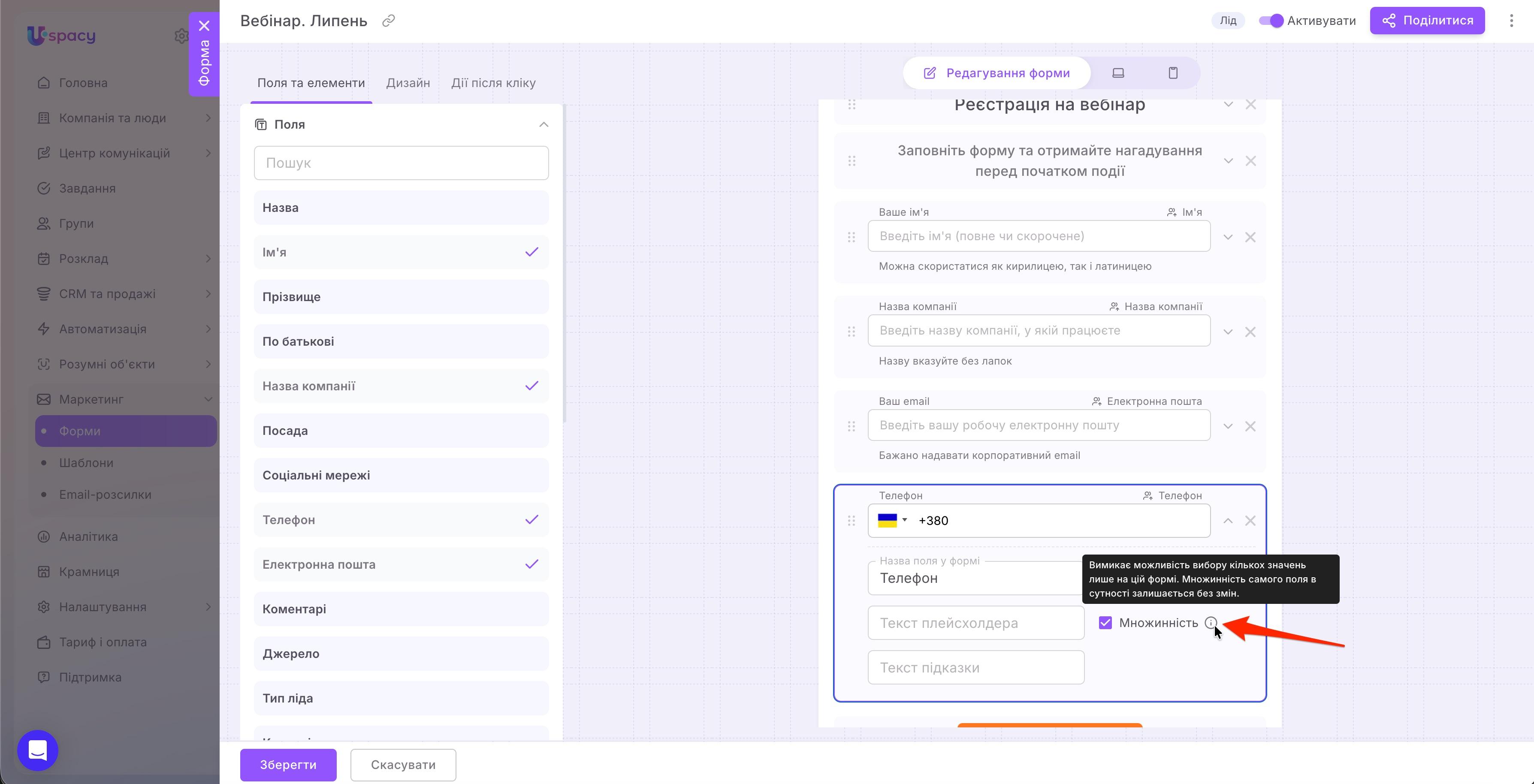Switch to mobile preview icon
The height and width of the screenshot is (784, 1534).
[1172, 72]
